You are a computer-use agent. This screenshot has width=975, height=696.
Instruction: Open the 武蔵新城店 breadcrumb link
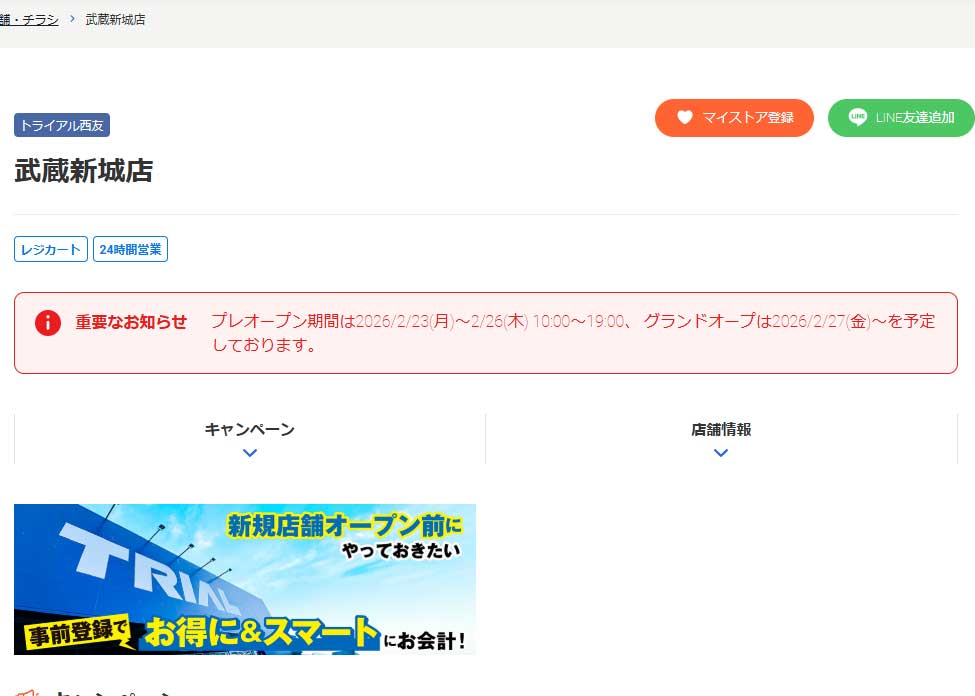[115, 19]
